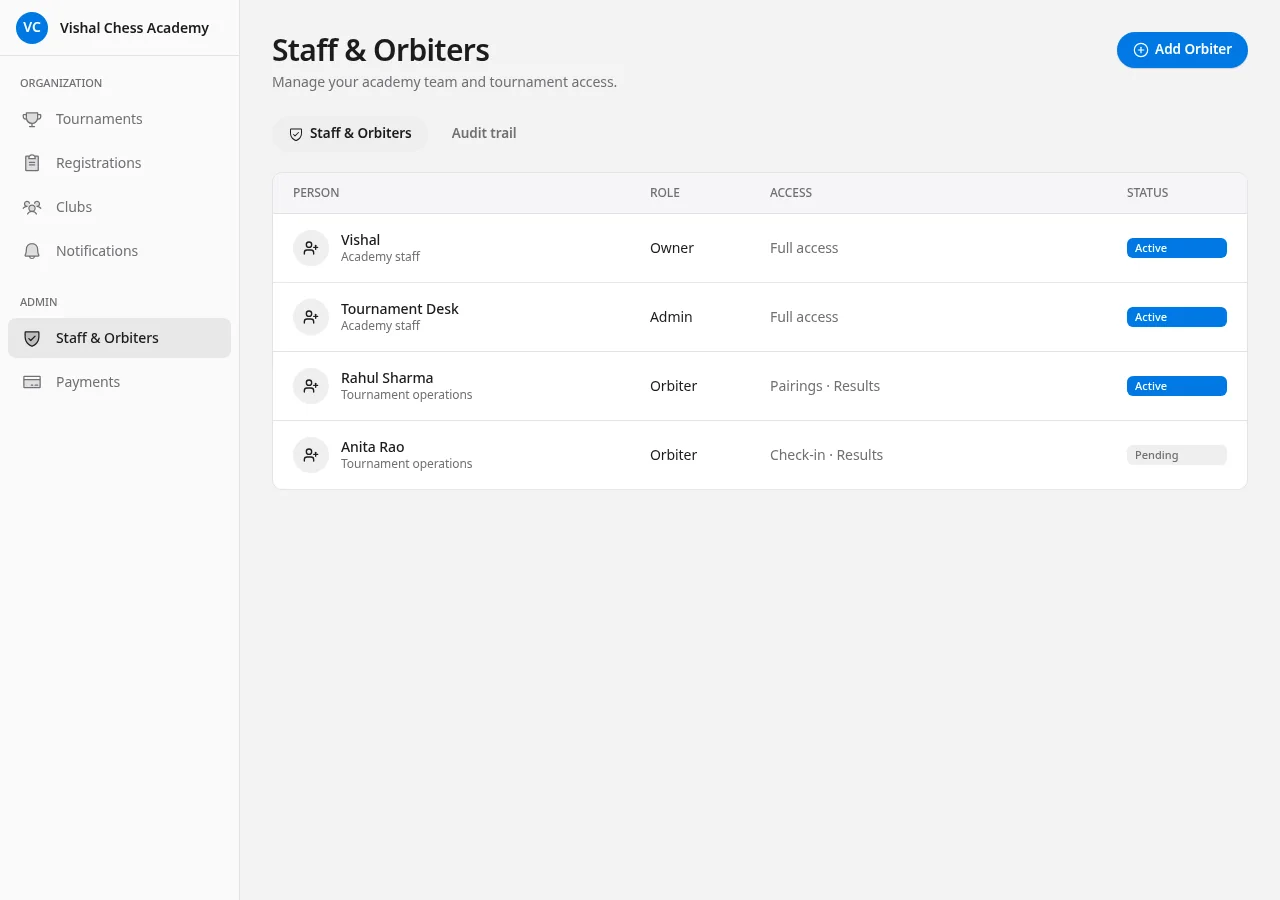The width and height of the screenshot is (1280, 900).
Task: Click the person icon in Rahul Sharma's row
Action: tap(311, 386)
